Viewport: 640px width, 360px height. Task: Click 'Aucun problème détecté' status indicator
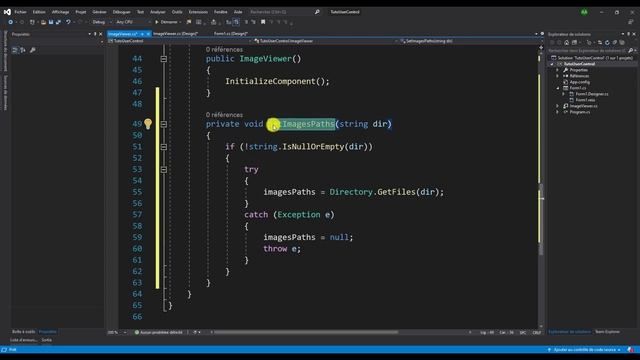[x=159, y=332]
